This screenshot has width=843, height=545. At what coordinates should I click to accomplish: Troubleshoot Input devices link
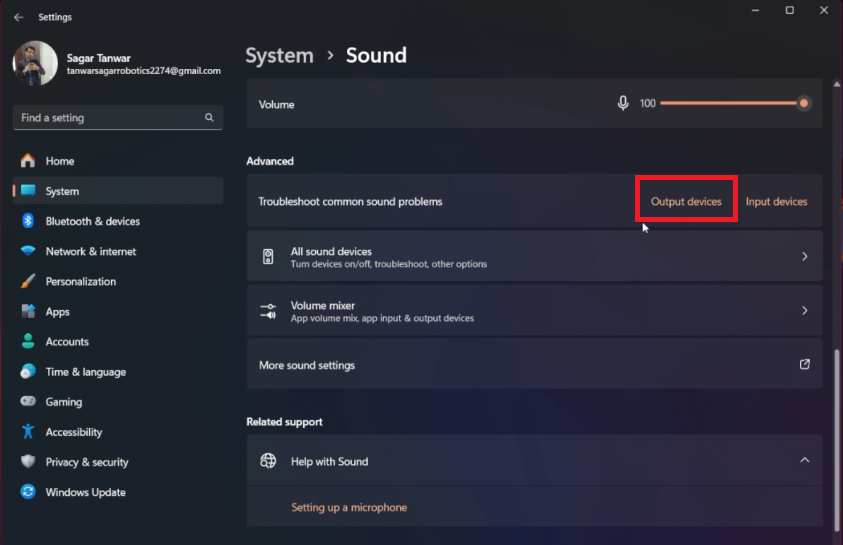point(776,202)
